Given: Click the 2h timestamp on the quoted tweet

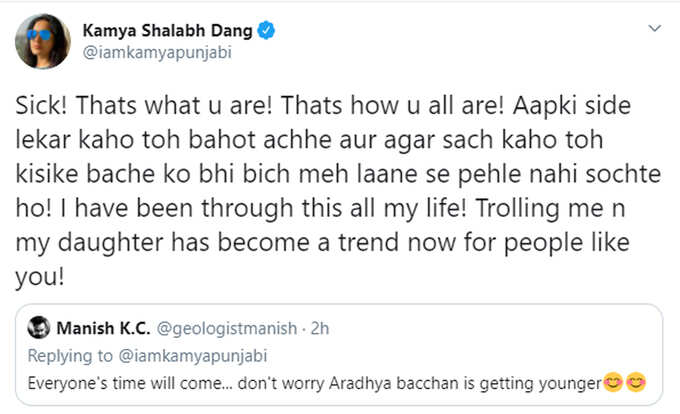Looking at the screenshot, I should [x=320, y=329].
